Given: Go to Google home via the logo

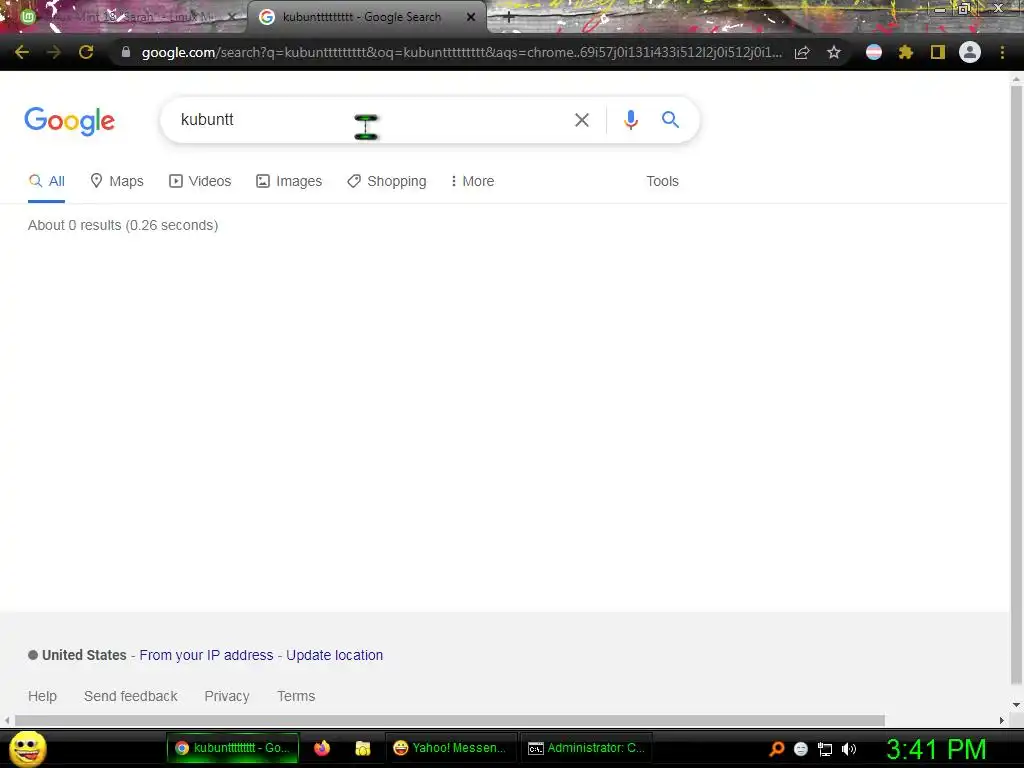Looking at the screenshot, I should [x=70, y=121].
